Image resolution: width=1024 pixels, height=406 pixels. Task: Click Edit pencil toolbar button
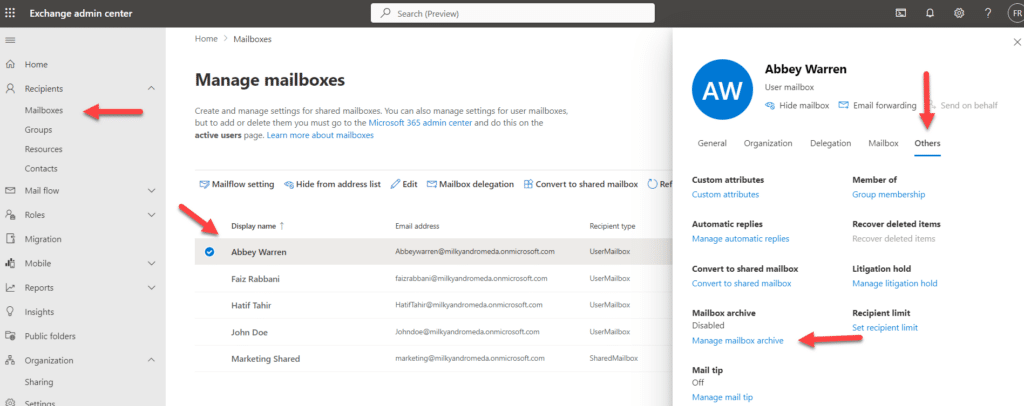(404, 184)
